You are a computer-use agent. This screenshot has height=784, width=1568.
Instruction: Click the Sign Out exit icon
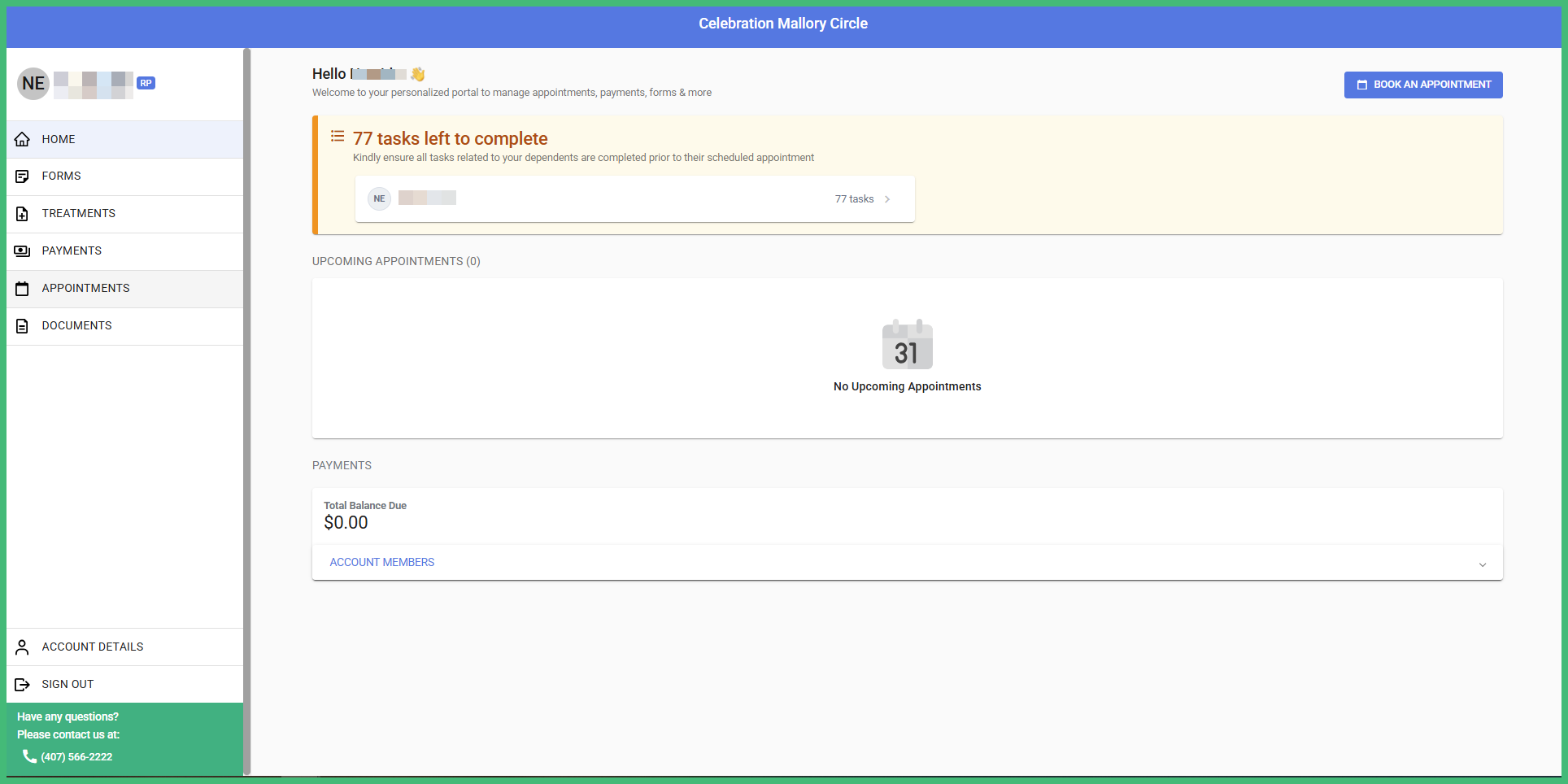point(22,684)
